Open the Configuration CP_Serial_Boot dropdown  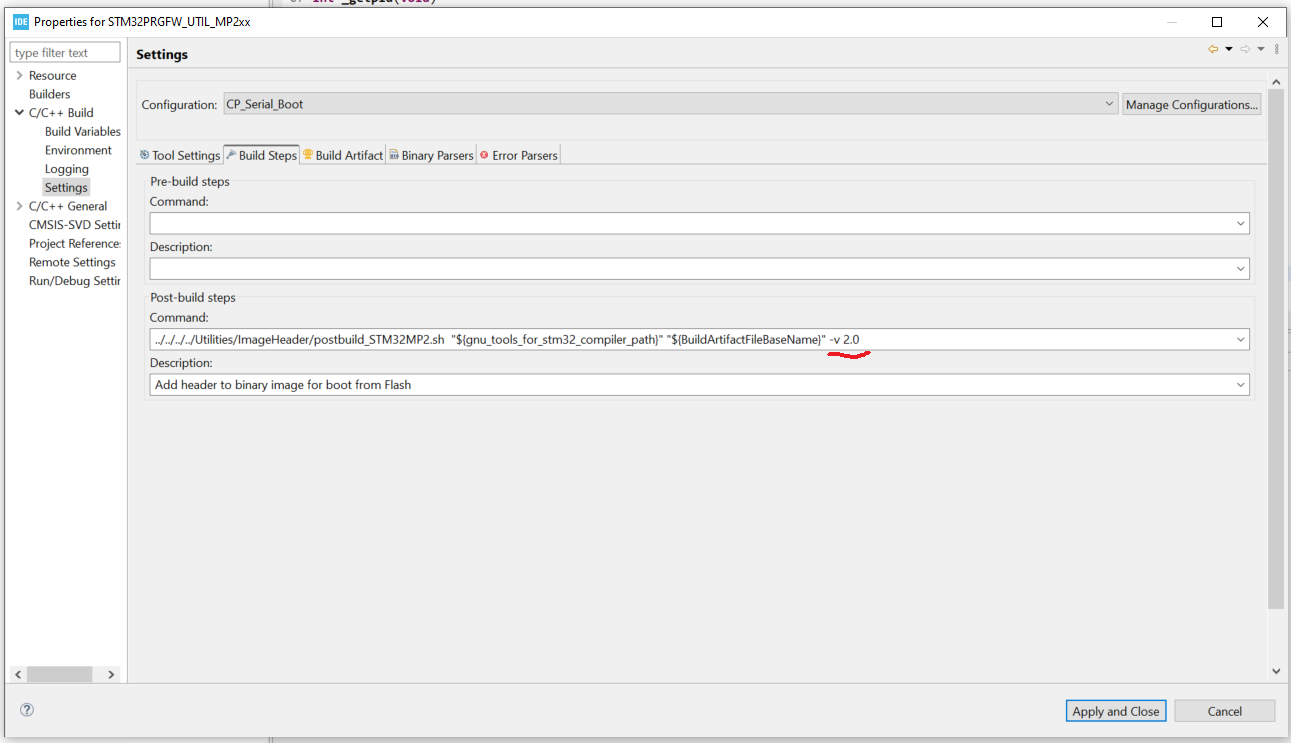click(669, 104)
